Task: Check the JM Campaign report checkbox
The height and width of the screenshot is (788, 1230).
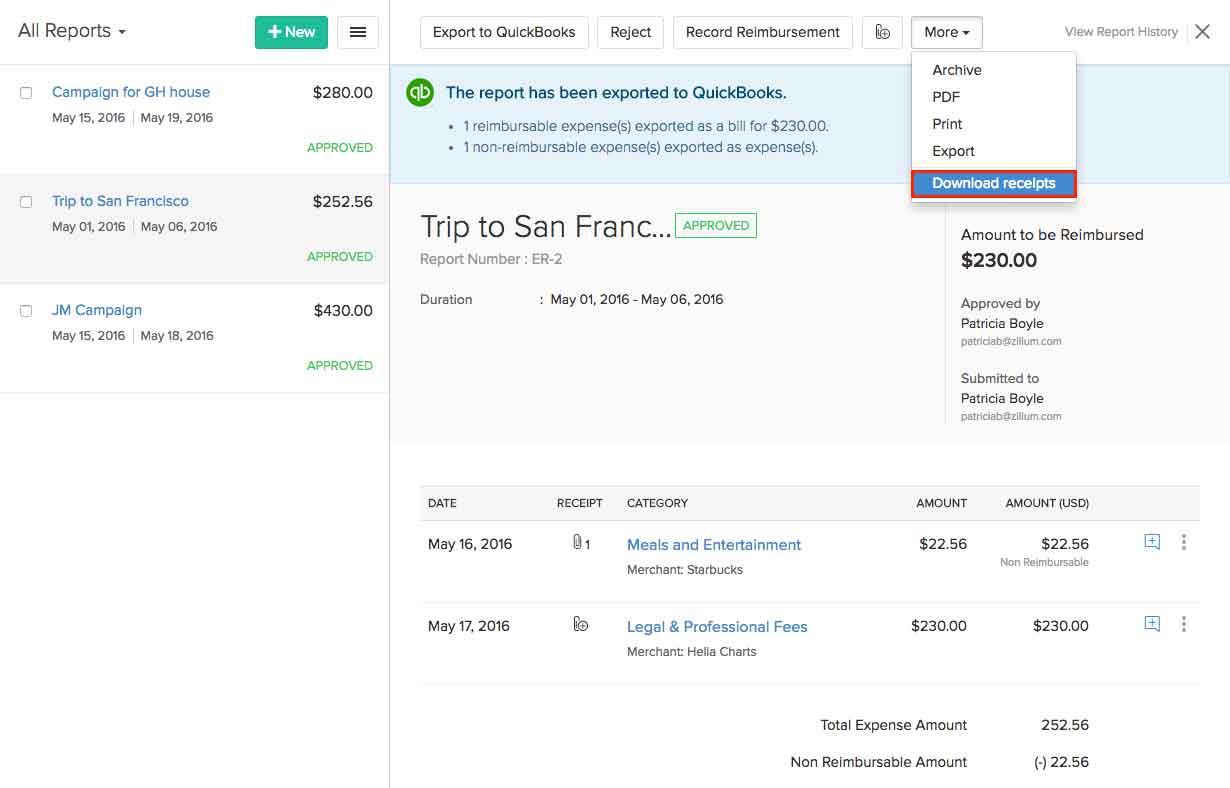Action: pos(26,311)
